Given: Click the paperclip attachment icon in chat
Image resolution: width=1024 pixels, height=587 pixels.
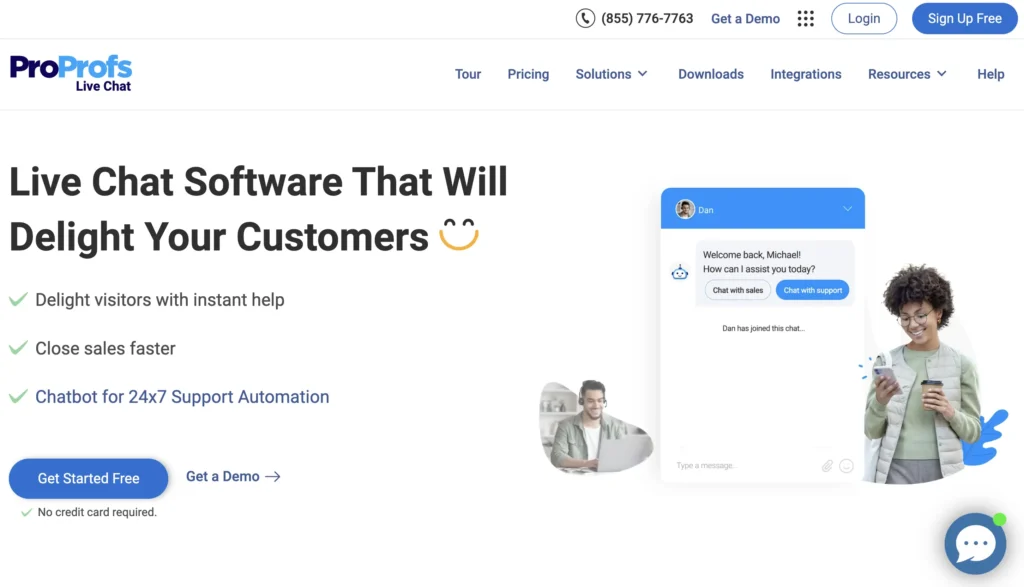Looking at the screenshot, I should [x=828, y=466].
